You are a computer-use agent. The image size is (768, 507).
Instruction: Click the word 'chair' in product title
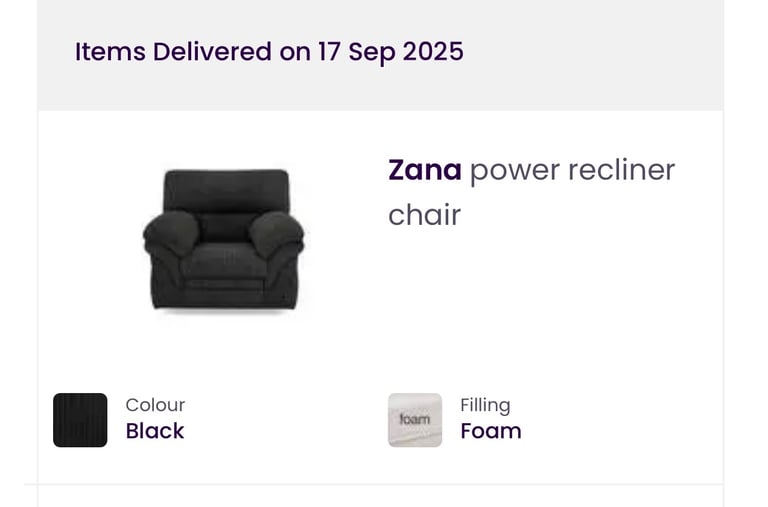pyautogui.click(x=424, y=215)
